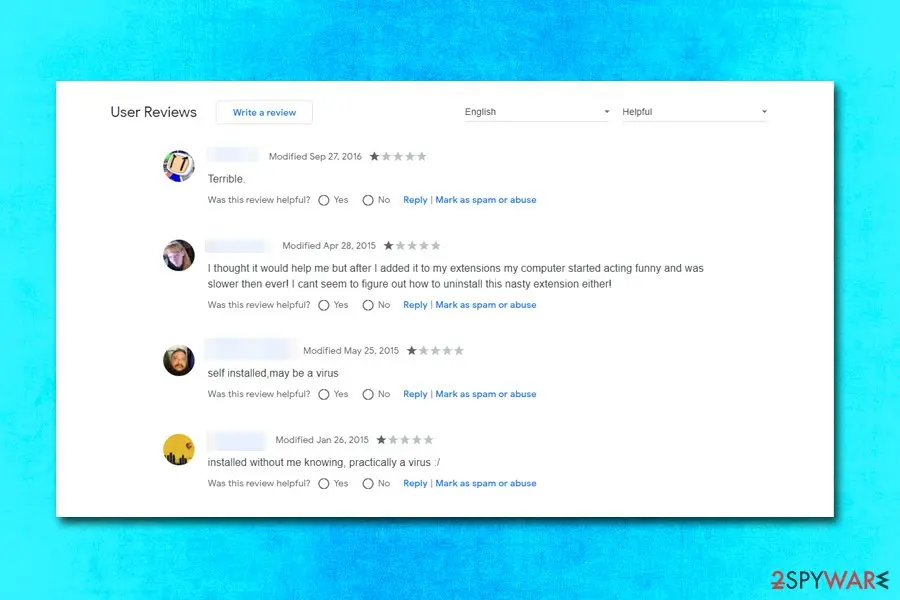This screenshot has height=600, width=900.
Task: Click the bearded man avatar of May 25 reviewer
Action: click(x=179, y=361)
